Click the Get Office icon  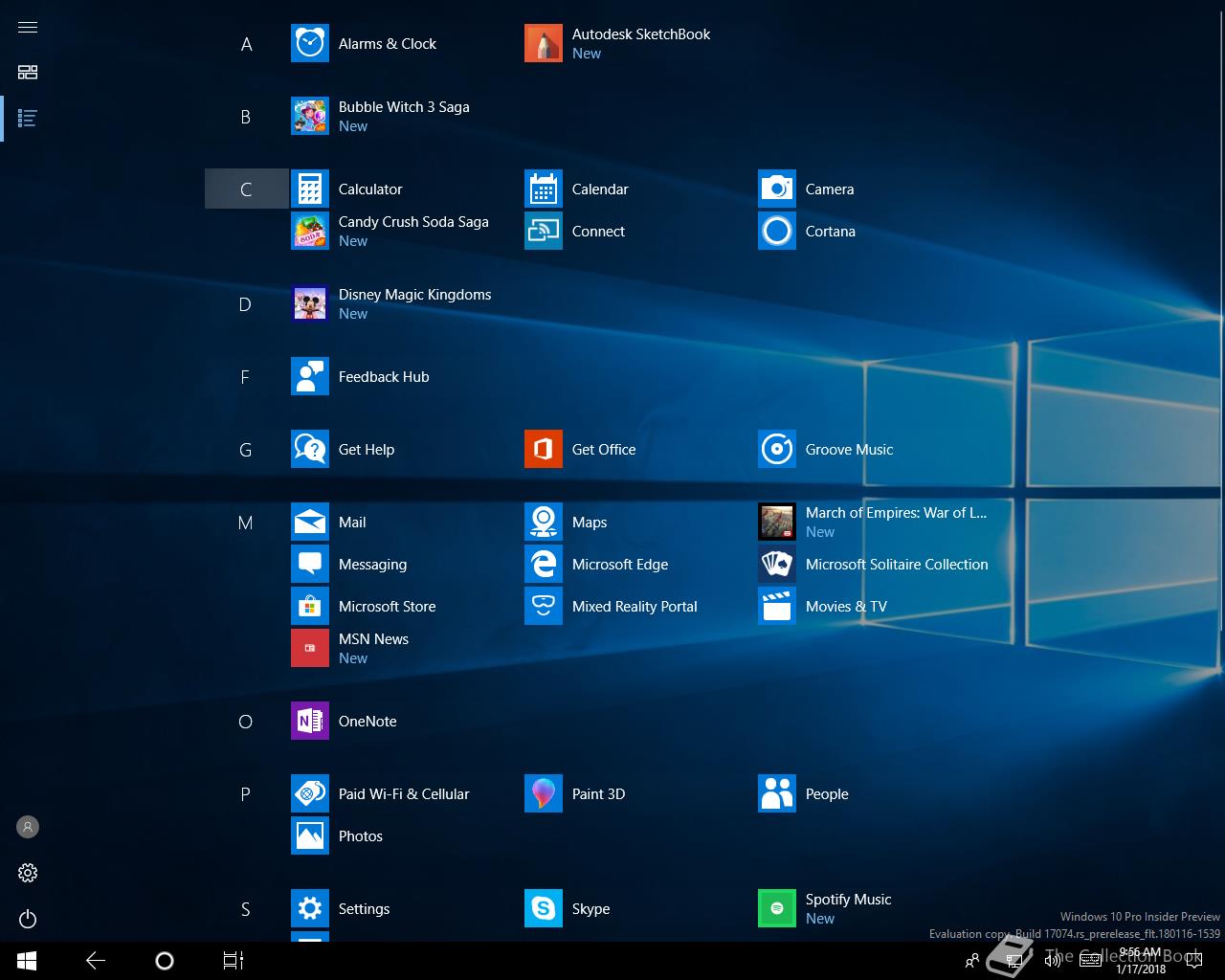[544, 450]
